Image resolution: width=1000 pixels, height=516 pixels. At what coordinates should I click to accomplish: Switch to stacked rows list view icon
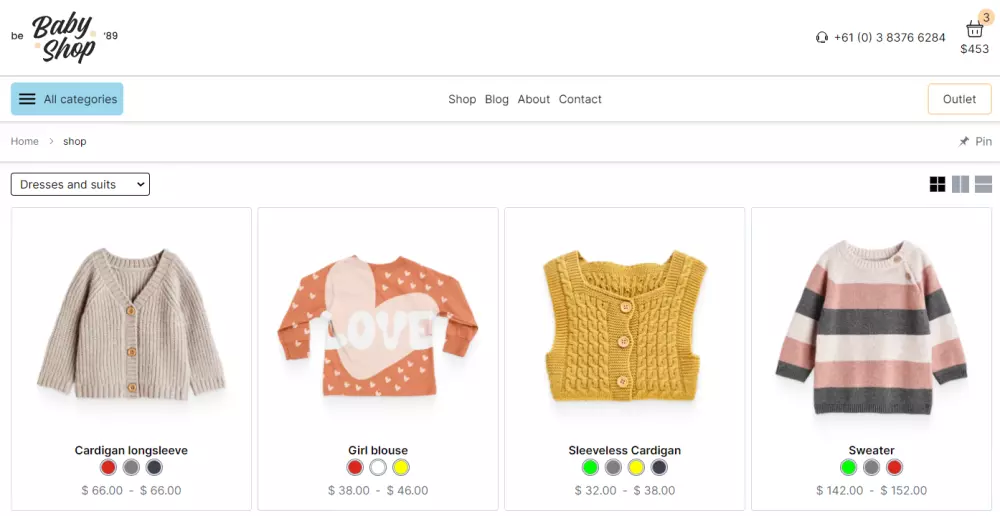[x=983, y=184]
